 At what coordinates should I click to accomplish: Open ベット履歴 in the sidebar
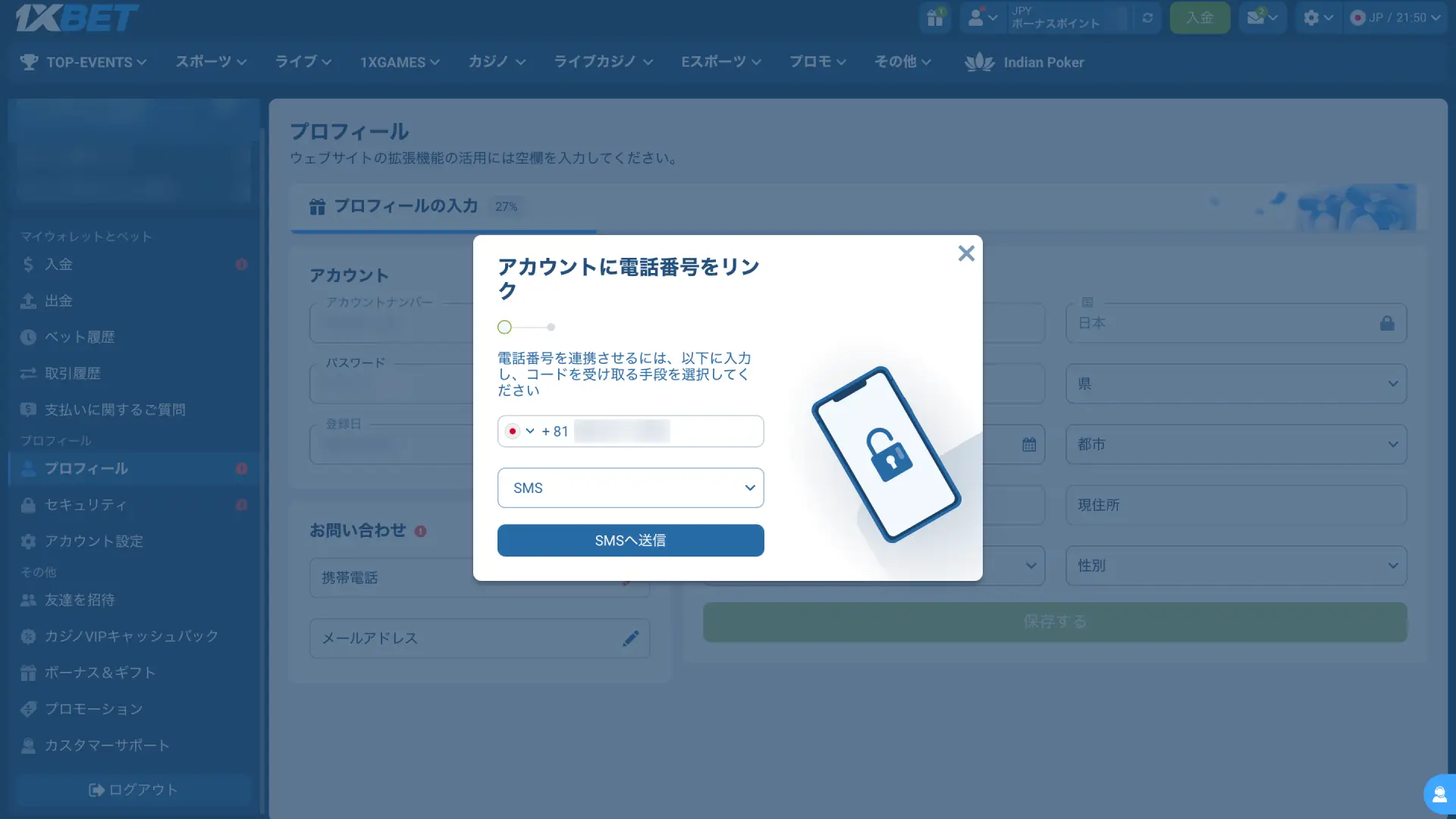(133, 337)
